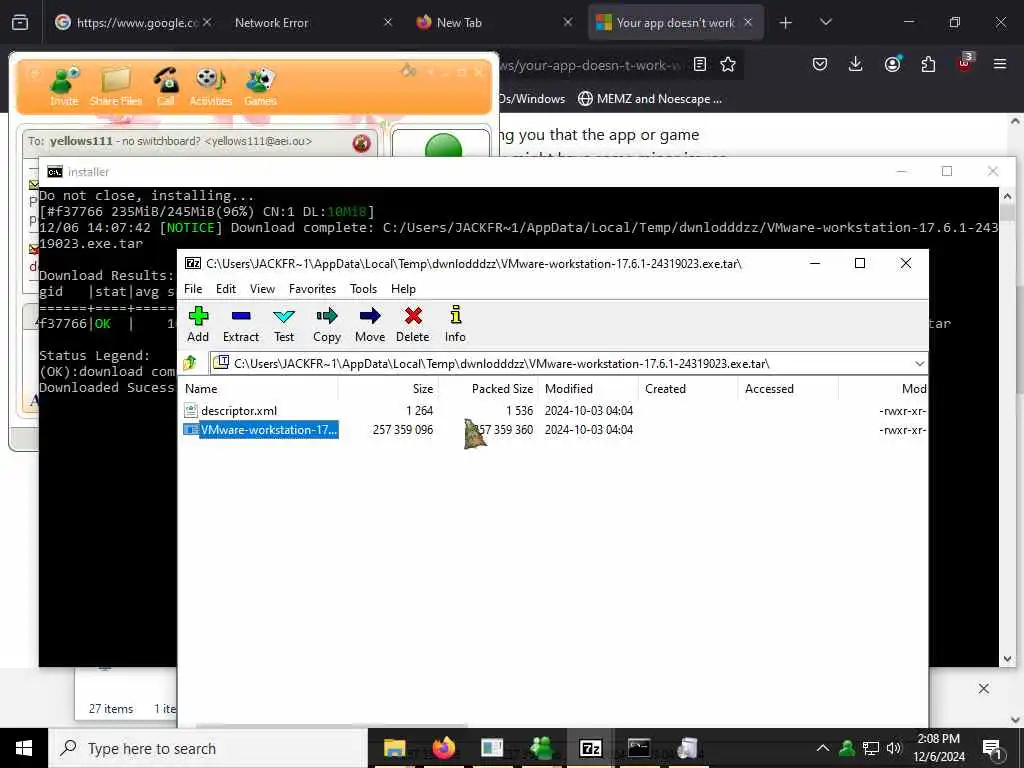The image size is (1024, 768).
Task: Sort by Created column header
Action: click(x=688, y=389)
